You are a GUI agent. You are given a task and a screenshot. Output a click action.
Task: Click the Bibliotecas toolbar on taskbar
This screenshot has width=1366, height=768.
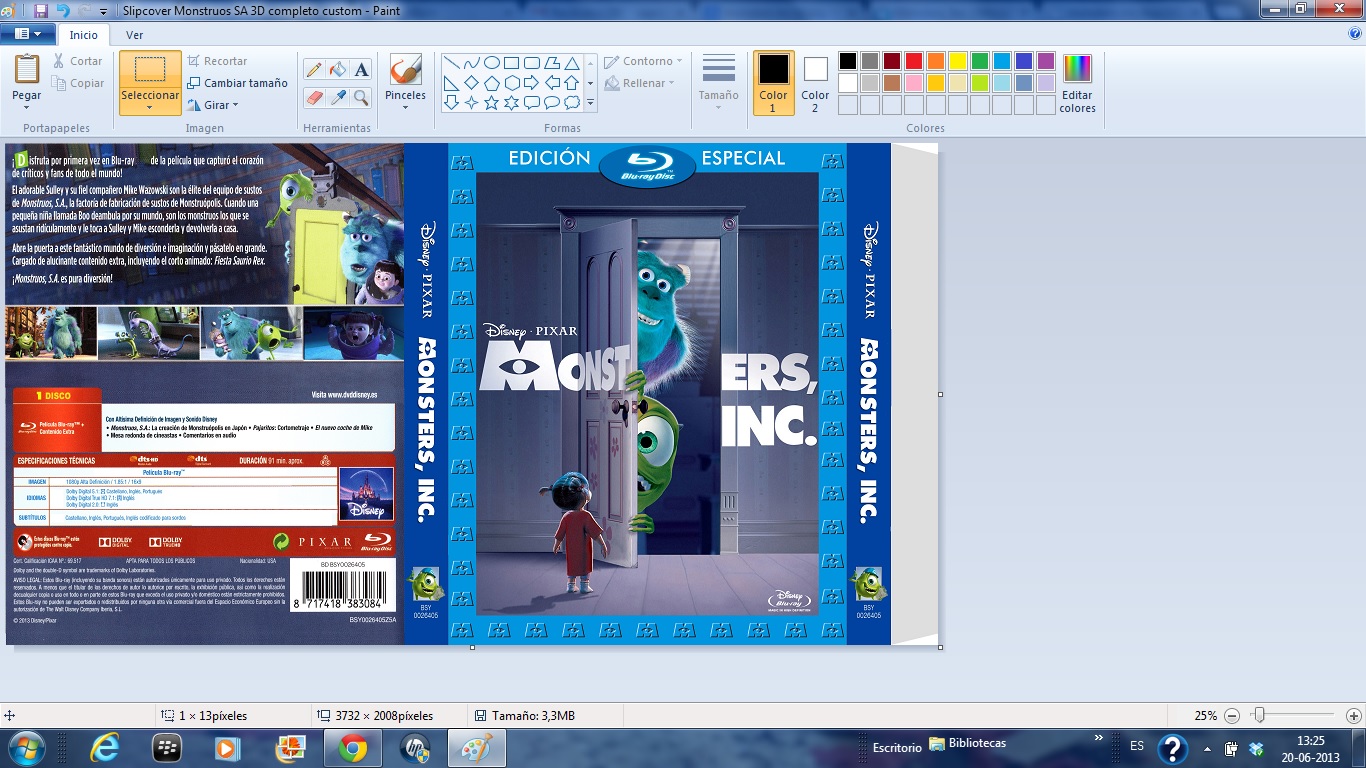click(x=968, y=744)
